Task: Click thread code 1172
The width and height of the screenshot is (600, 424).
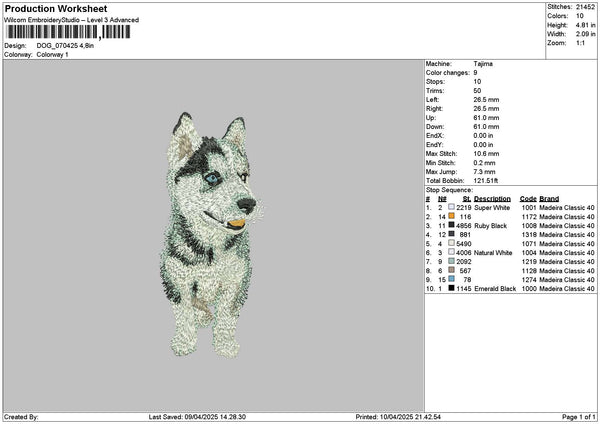Action: click(x=529, y=217)
